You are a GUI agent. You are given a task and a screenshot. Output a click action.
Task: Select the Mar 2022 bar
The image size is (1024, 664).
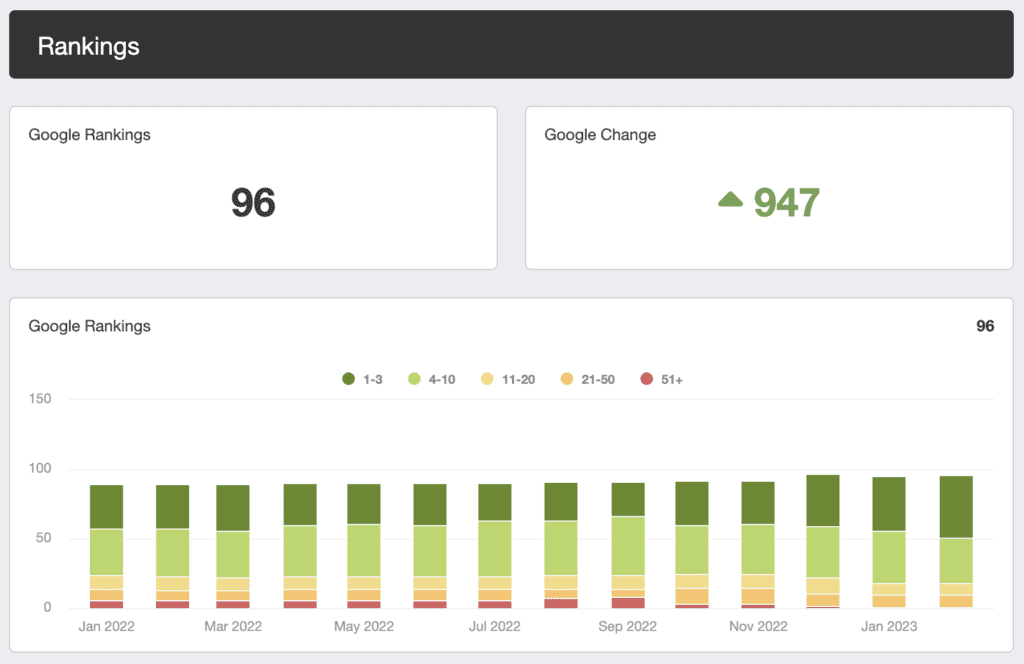point(233,546)
